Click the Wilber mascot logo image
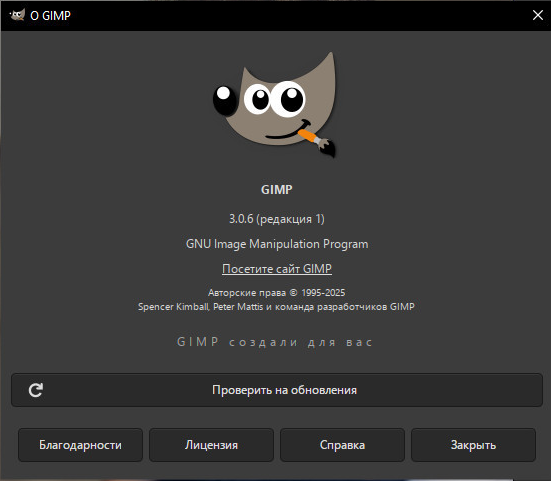The height and width of the screenshot is (481, 551). [x=274, y=105]
